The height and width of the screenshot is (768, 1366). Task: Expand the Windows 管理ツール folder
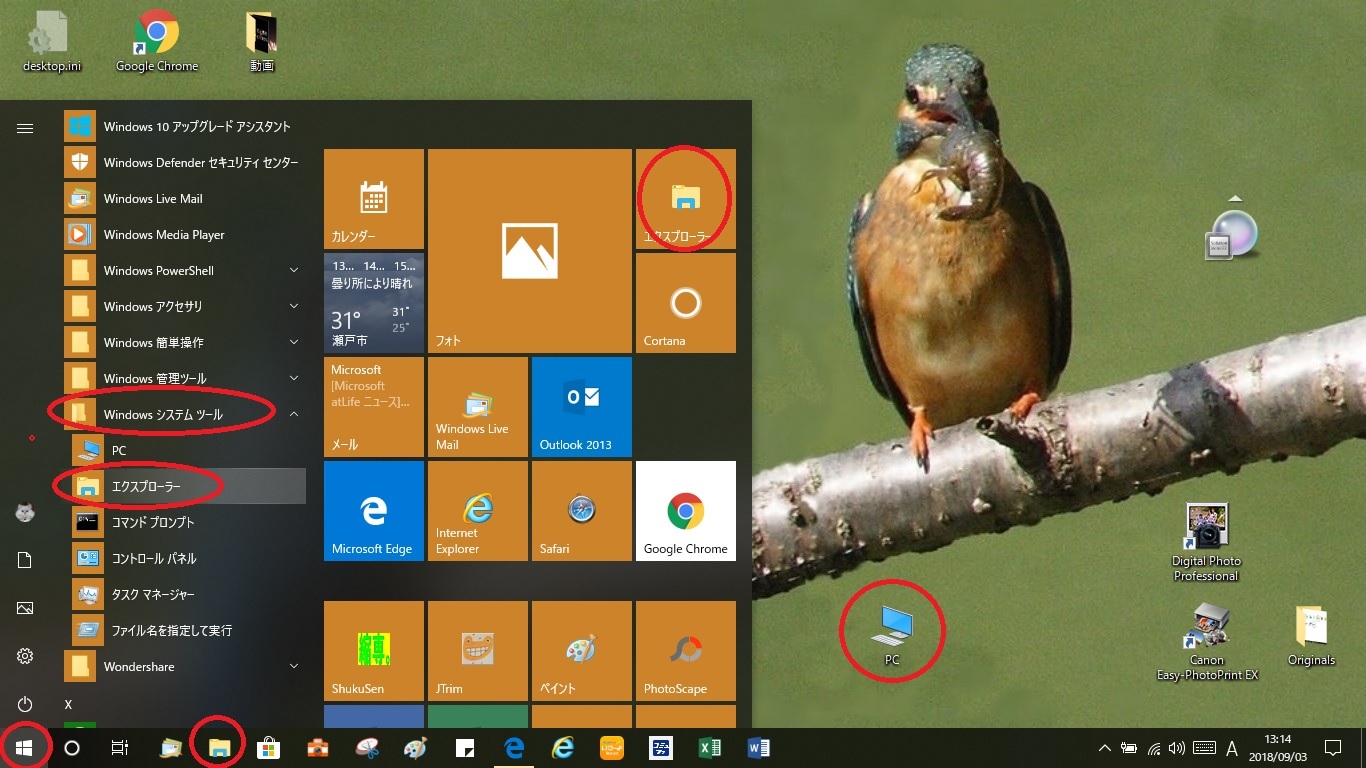pos(185,378)
